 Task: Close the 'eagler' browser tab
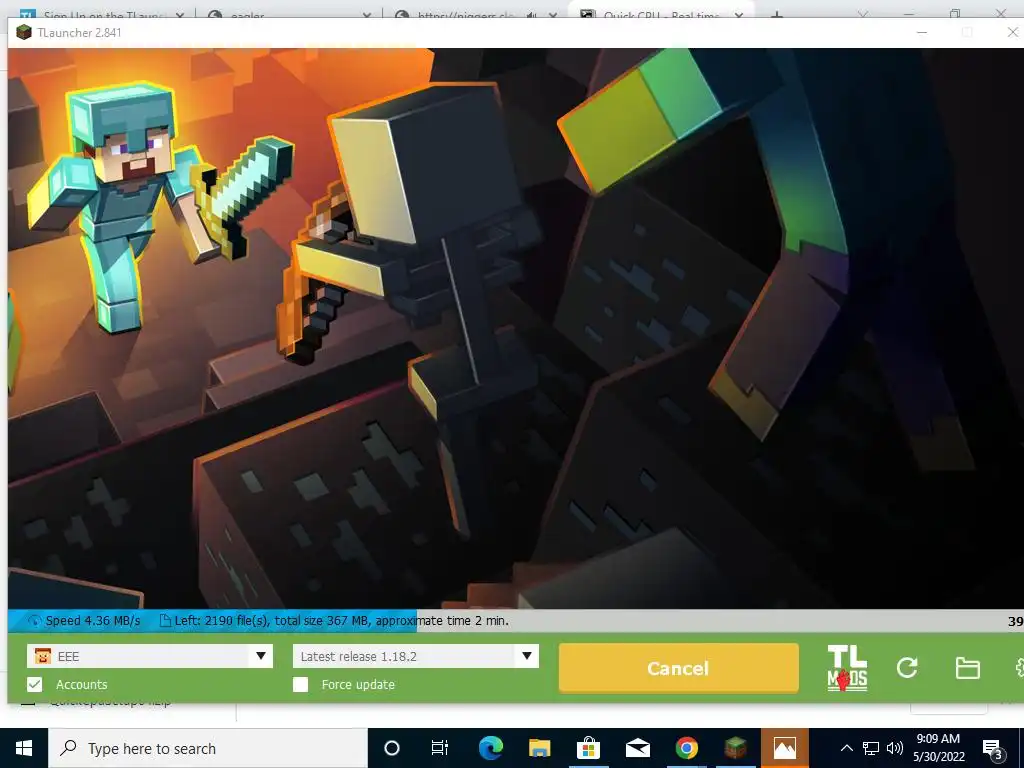(x=366, y=15)
